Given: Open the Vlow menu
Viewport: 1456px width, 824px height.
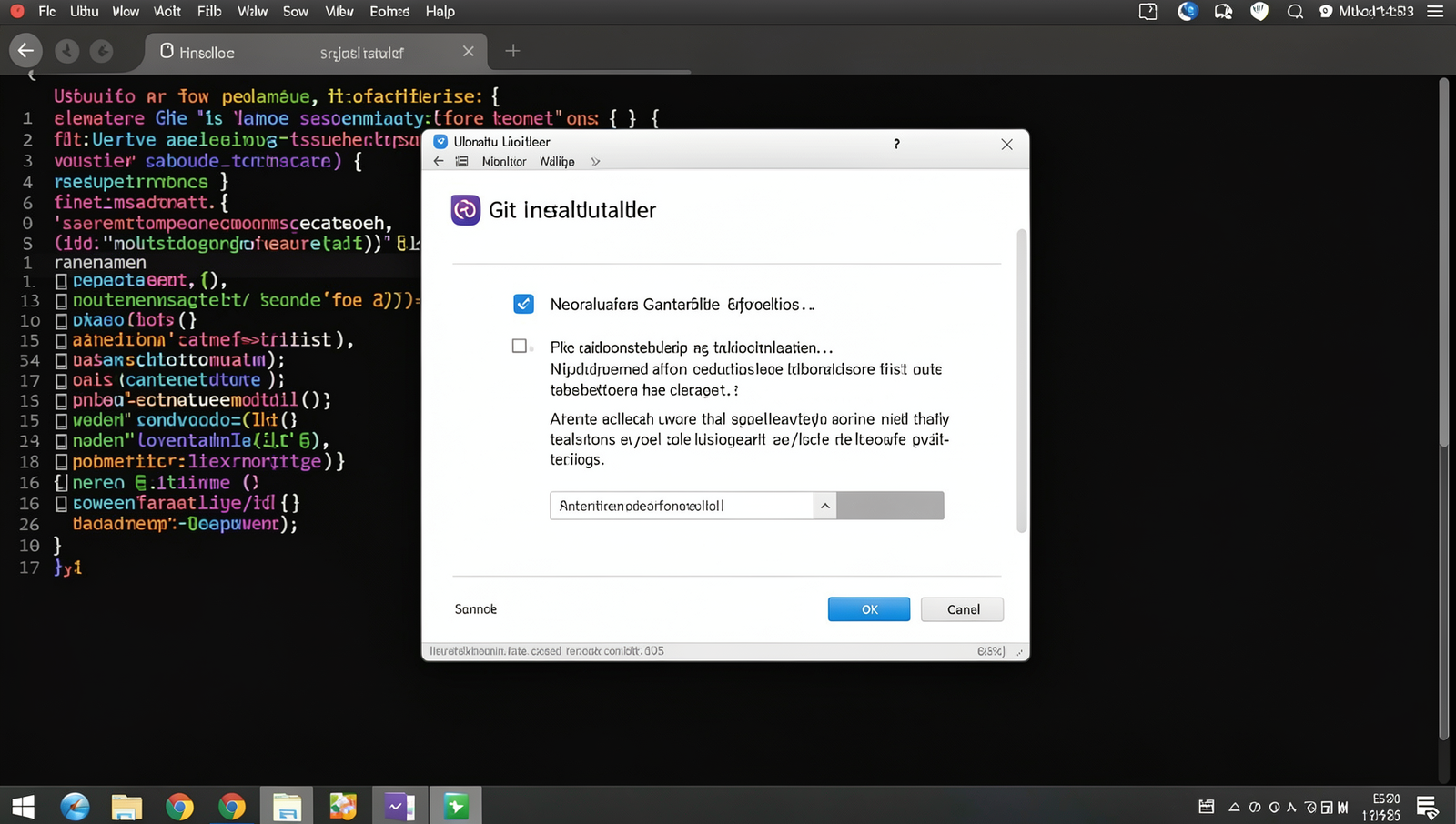Looking at the screenshot, I should 126,11.
